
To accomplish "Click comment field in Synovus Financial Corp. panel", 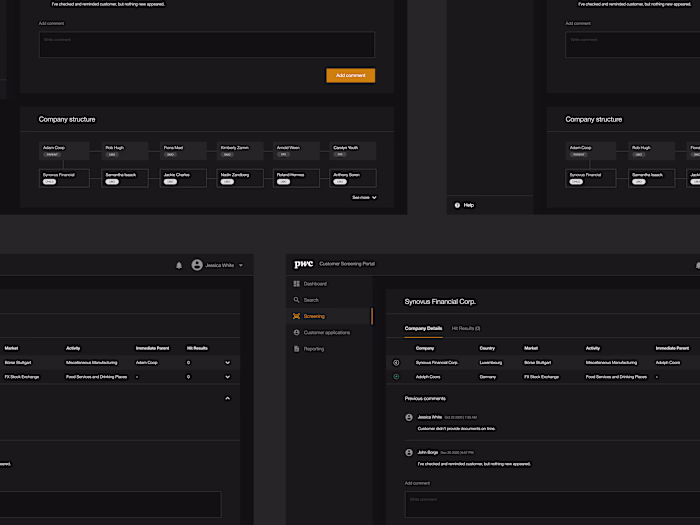I will [552, 504].
